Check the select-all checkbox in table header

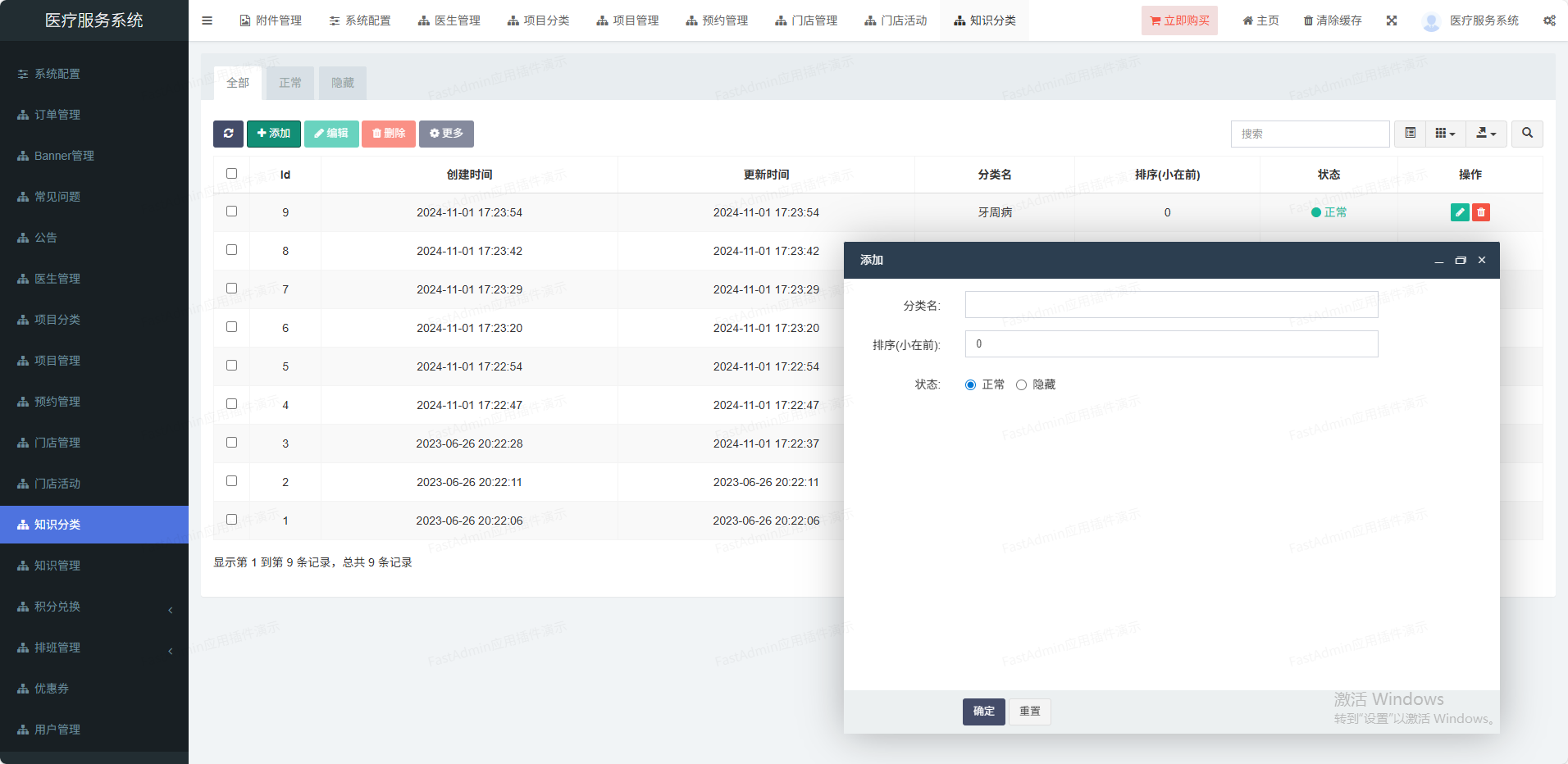pyautogui.click(x=231, y=174)
